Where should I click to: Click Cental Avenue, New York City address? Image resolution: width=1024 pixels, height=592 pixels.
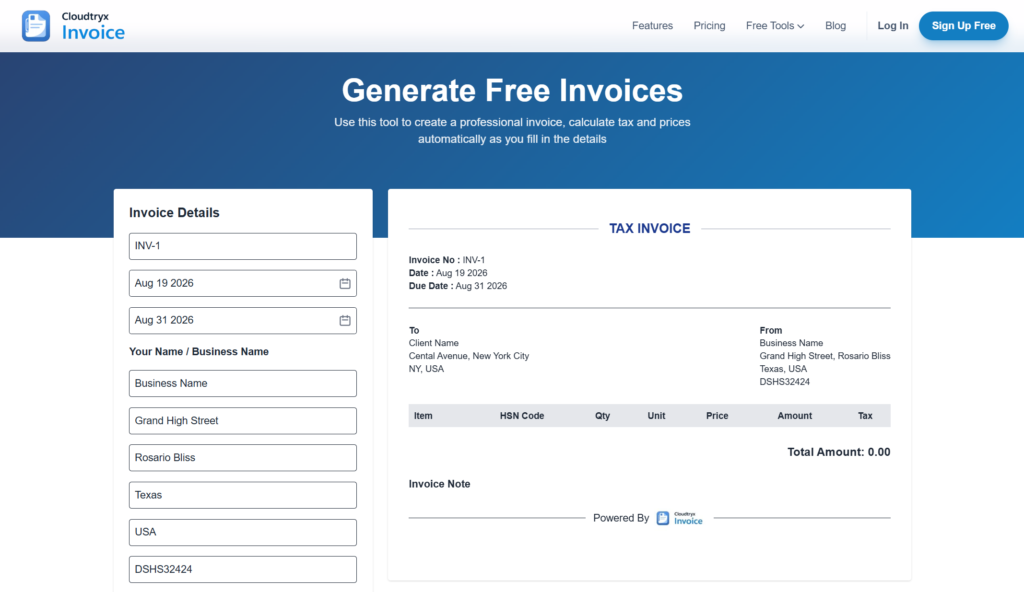(469, 356)
